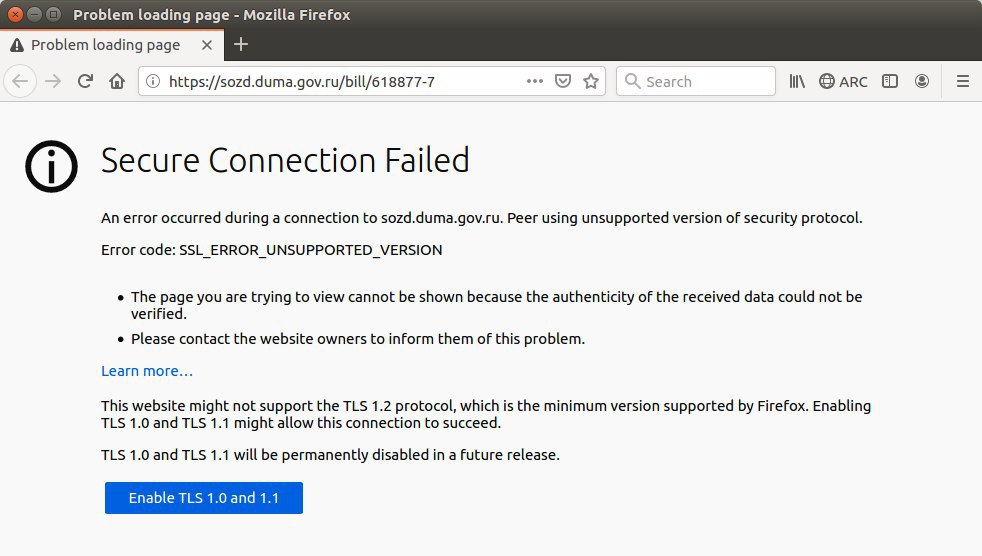Click the back navigation arrow
Viewport: 982px width, 556px height.
pos(21,81)
